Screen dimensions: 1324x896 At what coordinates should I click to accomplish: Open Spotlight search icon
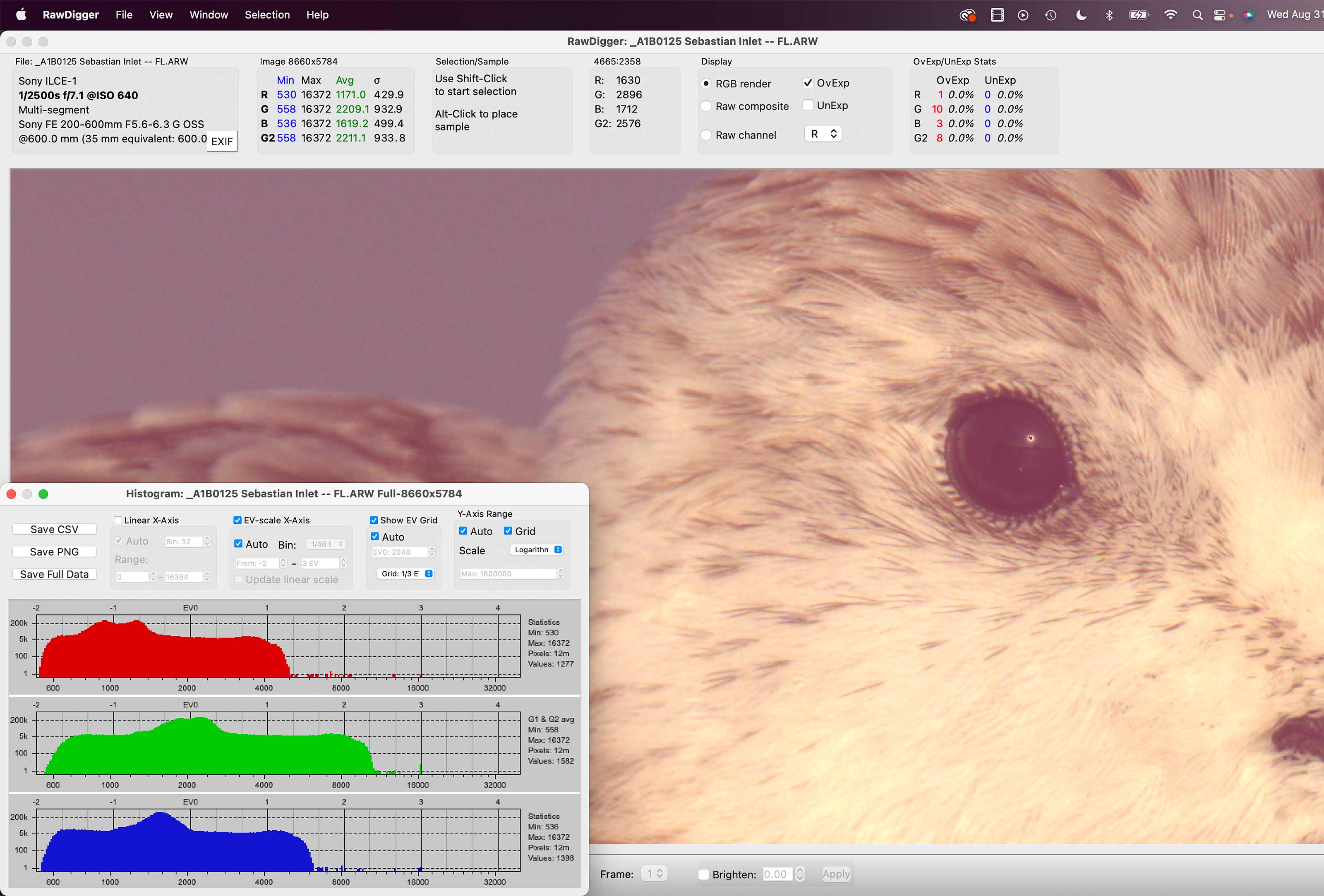[1197, 15]
